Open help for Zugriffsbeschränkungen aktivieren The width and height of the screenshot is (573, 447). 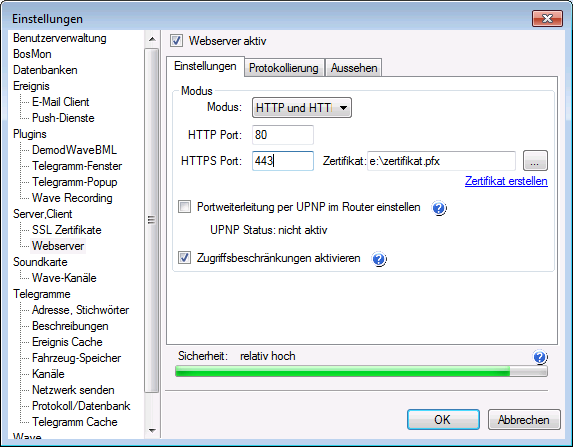click(379, 259)
